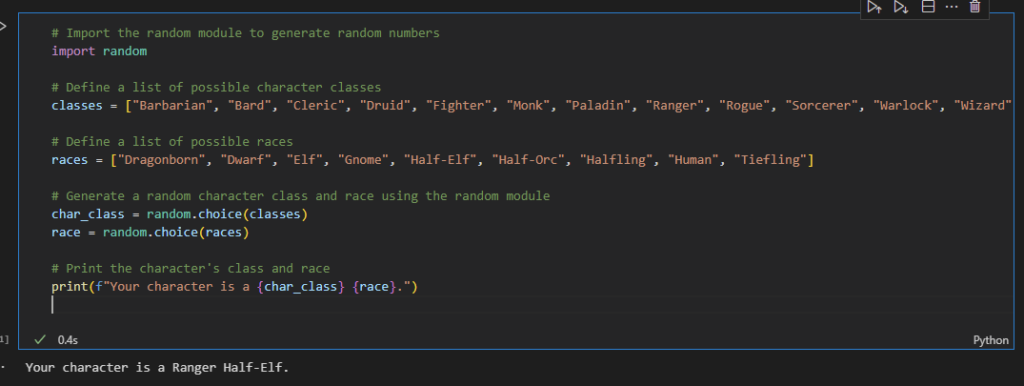Click the output text 'Your character is a Ranger Half-Elf.'
This screenshot has height=386, width=1024.
click(x=157, y=368)
